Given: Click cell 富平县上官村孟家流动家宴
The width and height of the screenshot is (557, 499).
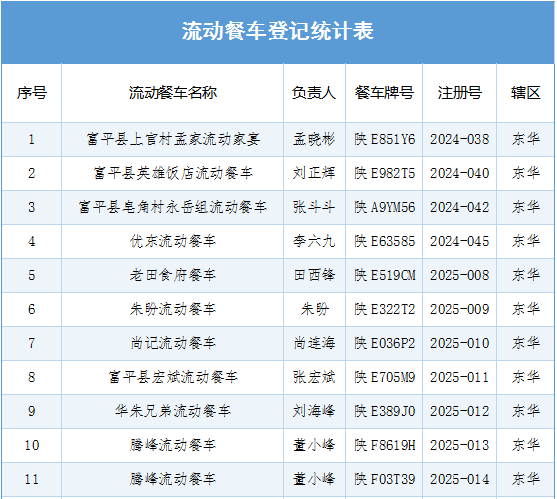Looking at the screenshot, I should point(173,139).
